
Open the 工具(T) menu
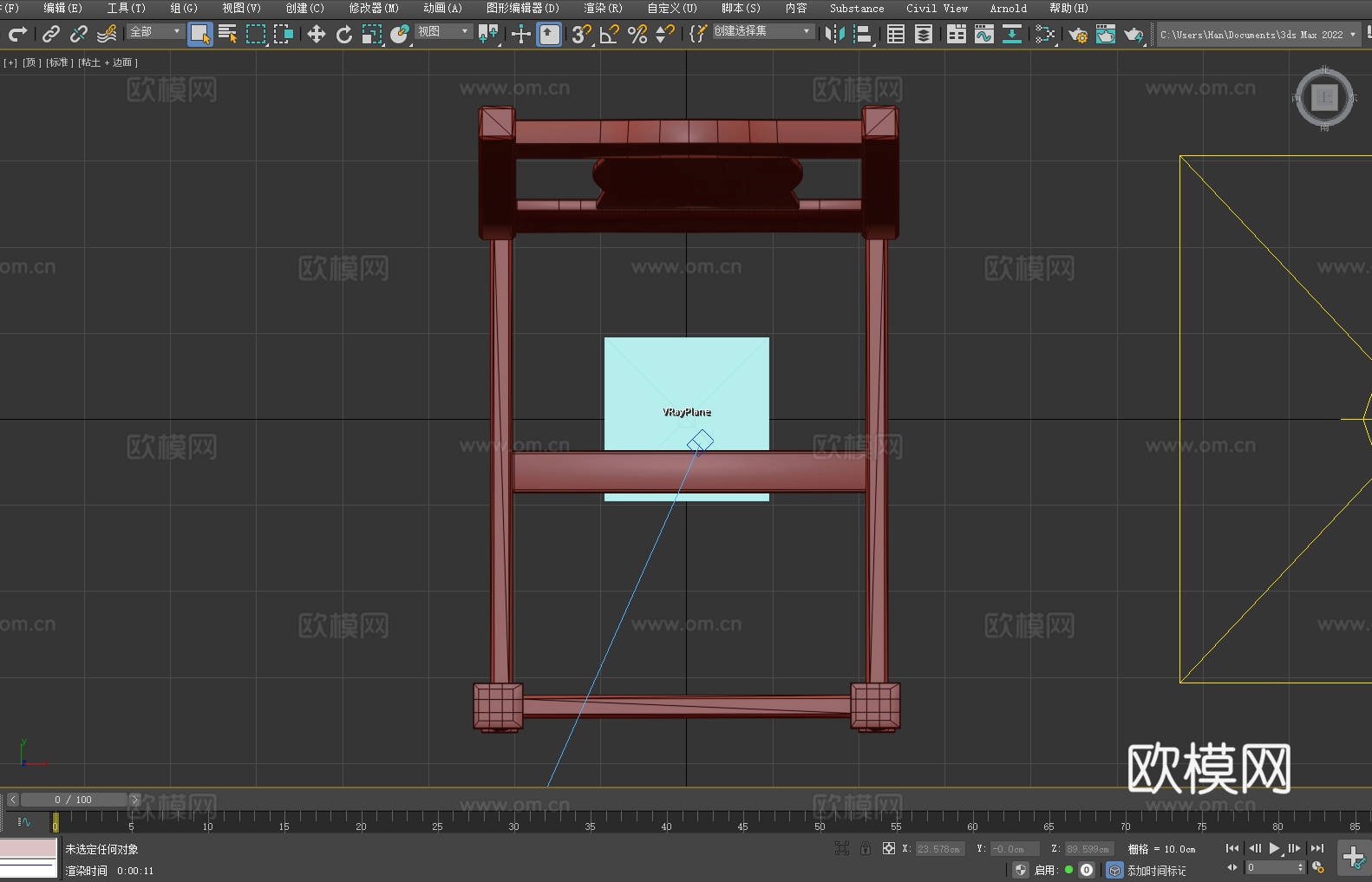[126, 8]
